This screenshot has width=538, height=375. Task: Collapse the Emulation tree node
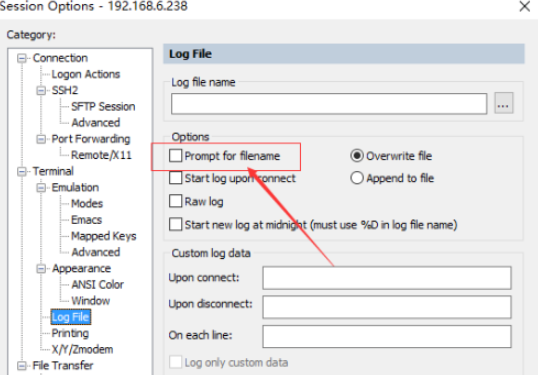(41, 188)
